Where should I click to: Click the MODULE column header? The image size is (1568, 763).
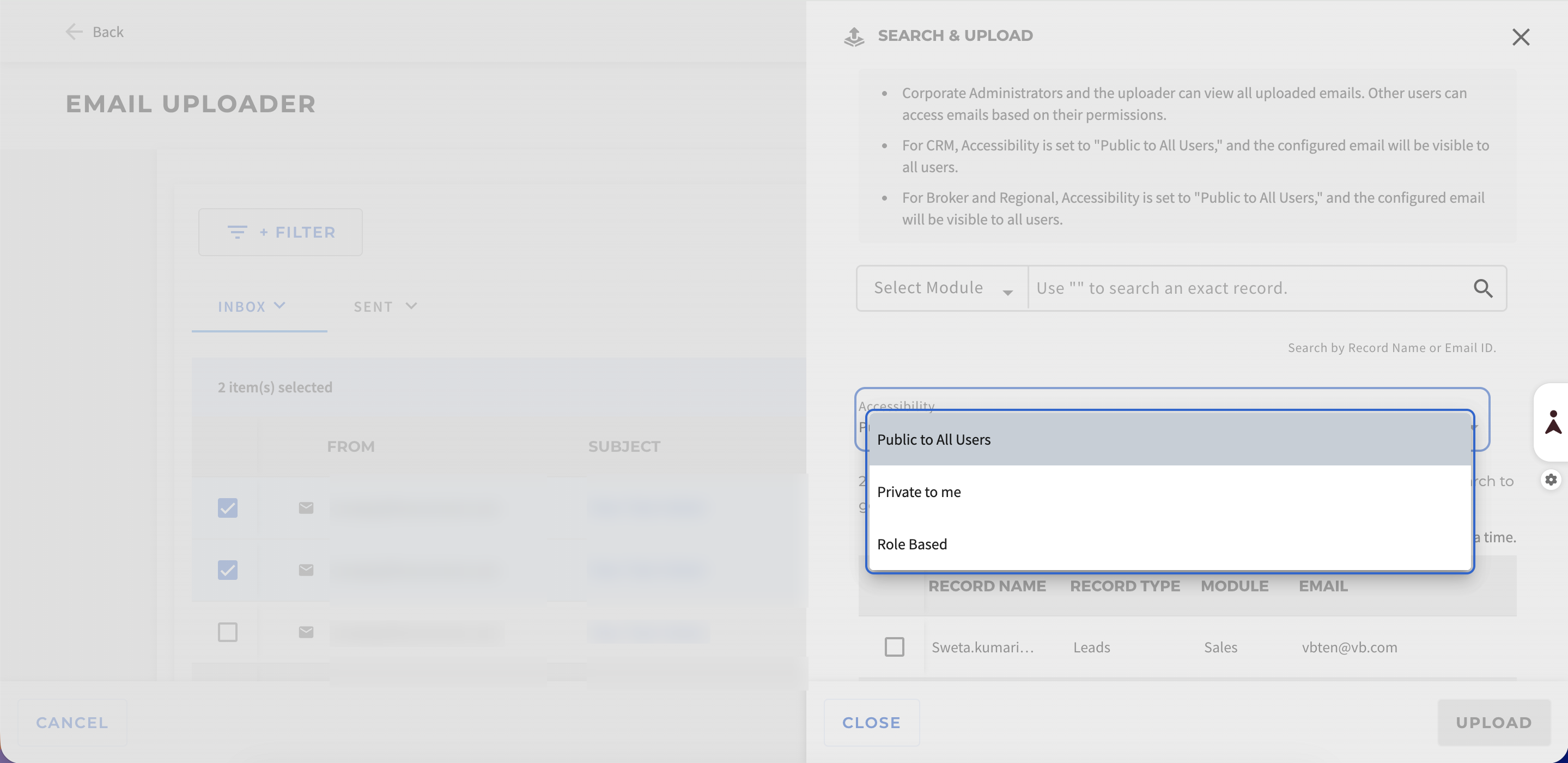click(x=1235, y=586)
